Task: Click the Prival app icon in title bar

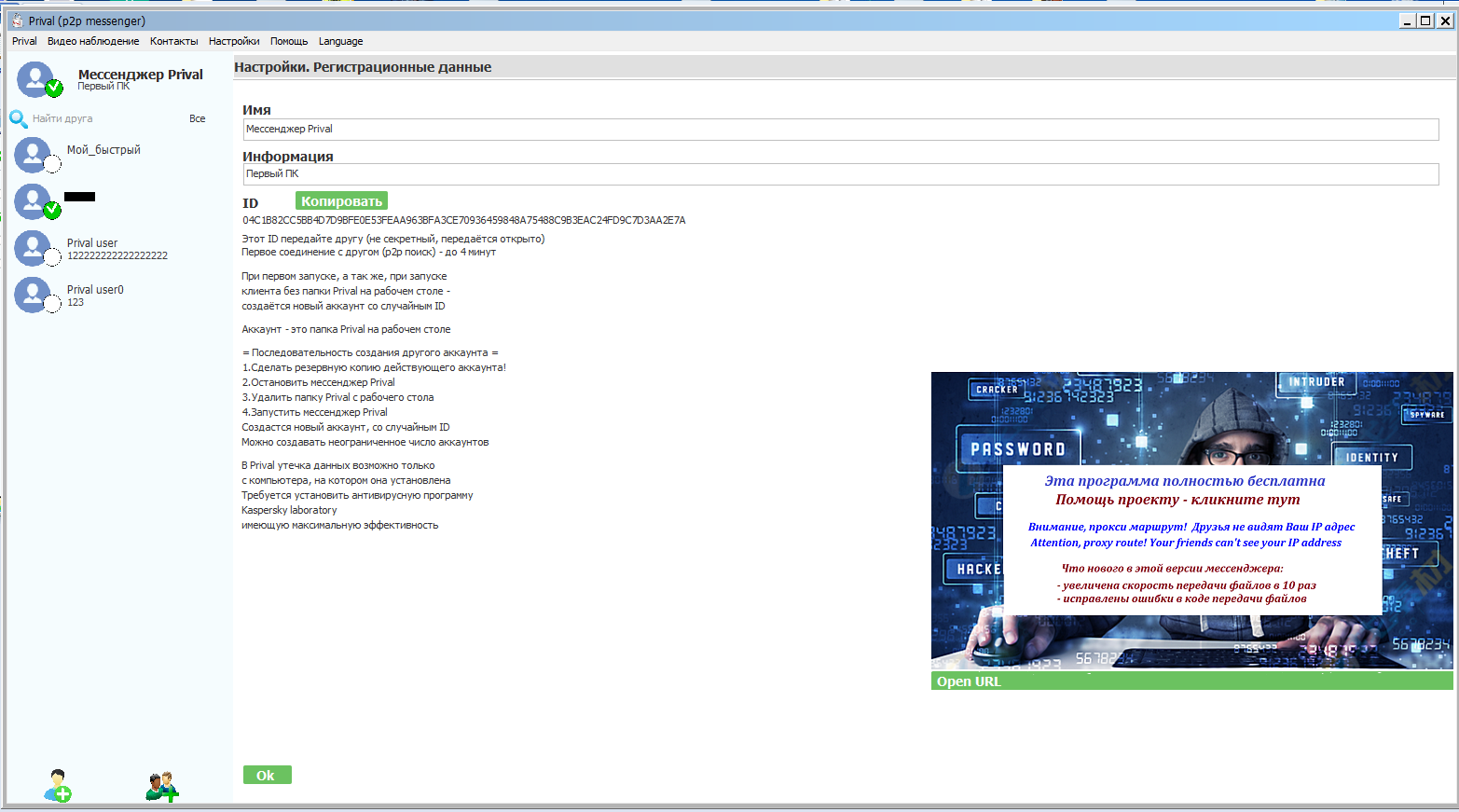Action: [17, 21]
